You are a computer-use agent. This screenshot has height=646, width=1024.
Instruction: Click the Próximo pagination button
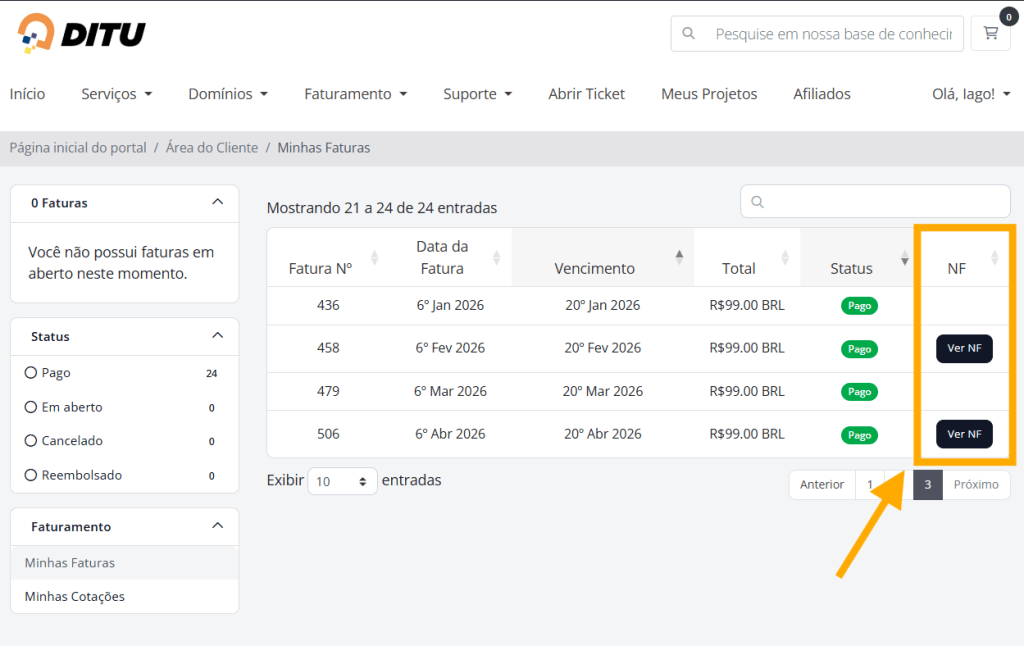tap(976, 485)
